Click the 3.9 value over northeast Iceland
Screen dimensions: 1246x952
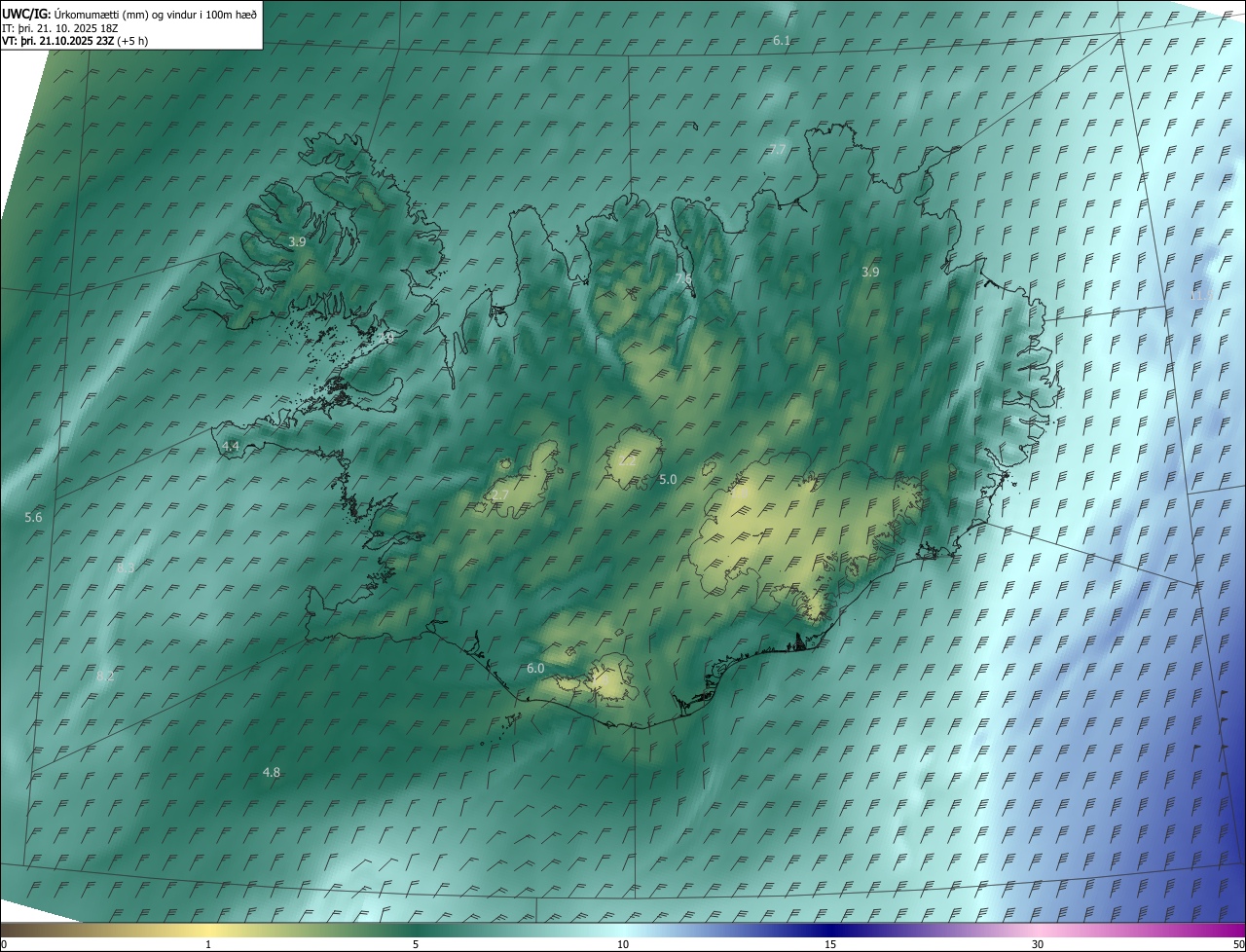[x=870, y=273]
